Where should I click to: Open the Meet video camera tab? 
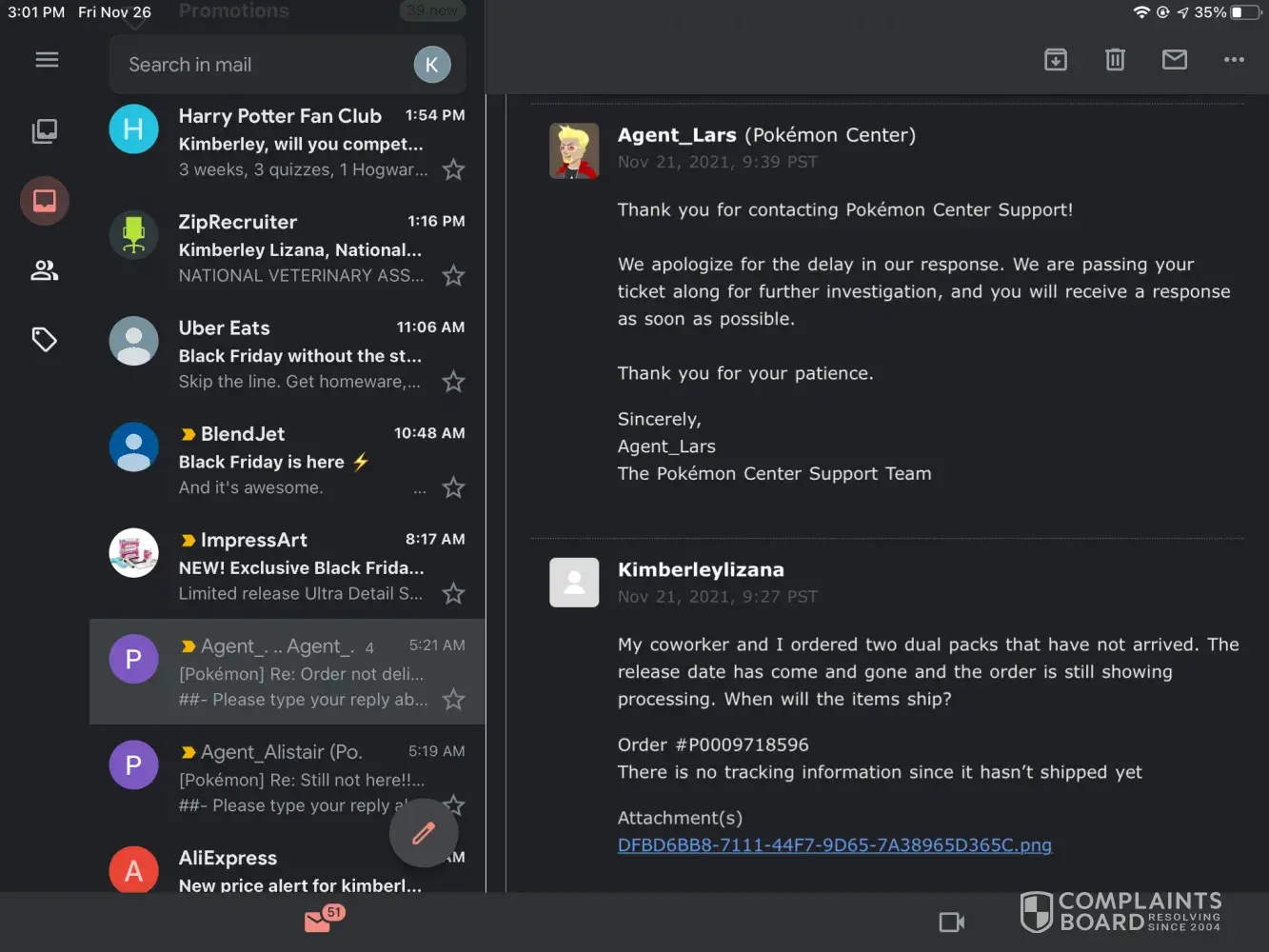pyautogui.click(x=951, y=922)
